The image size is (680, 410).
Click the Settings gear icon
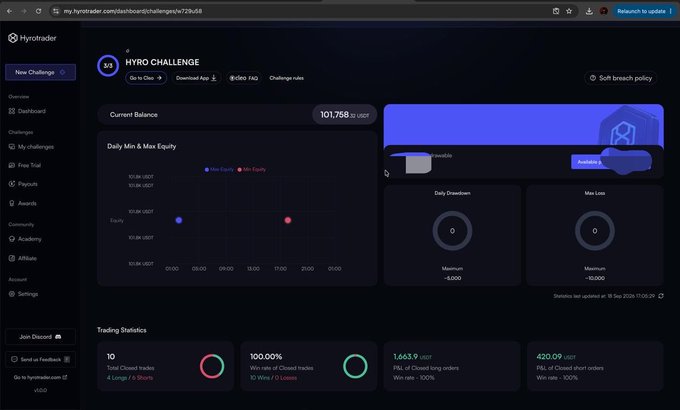click(x=12, y=294)
